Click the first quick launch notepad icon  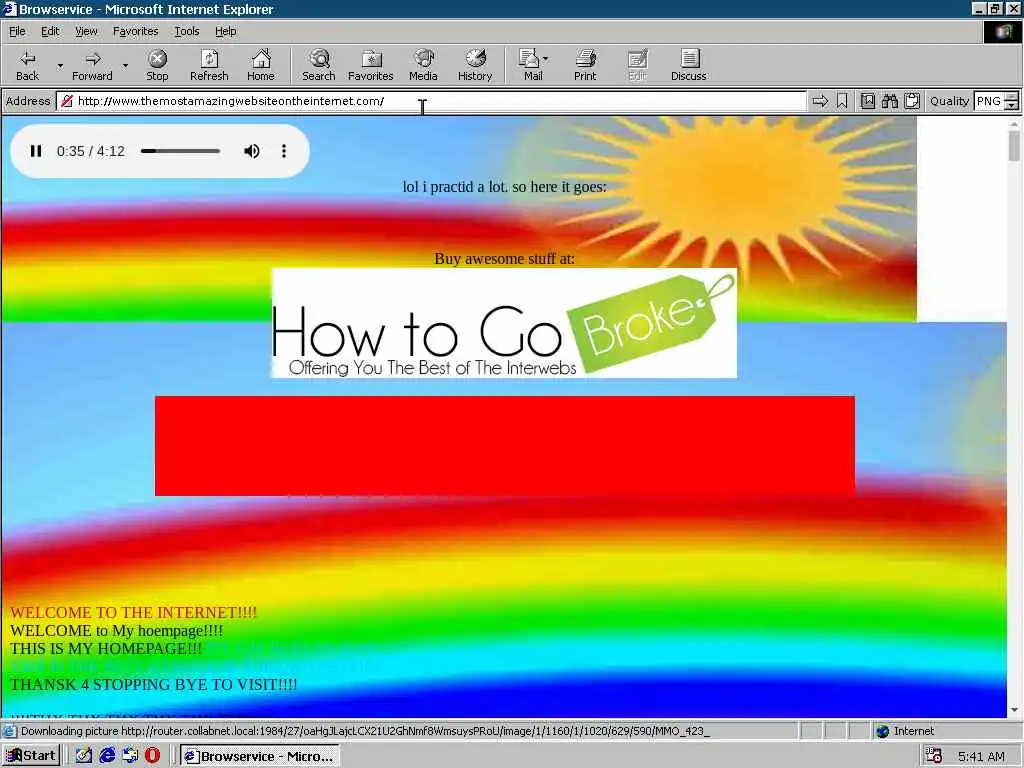coord(84,756)
